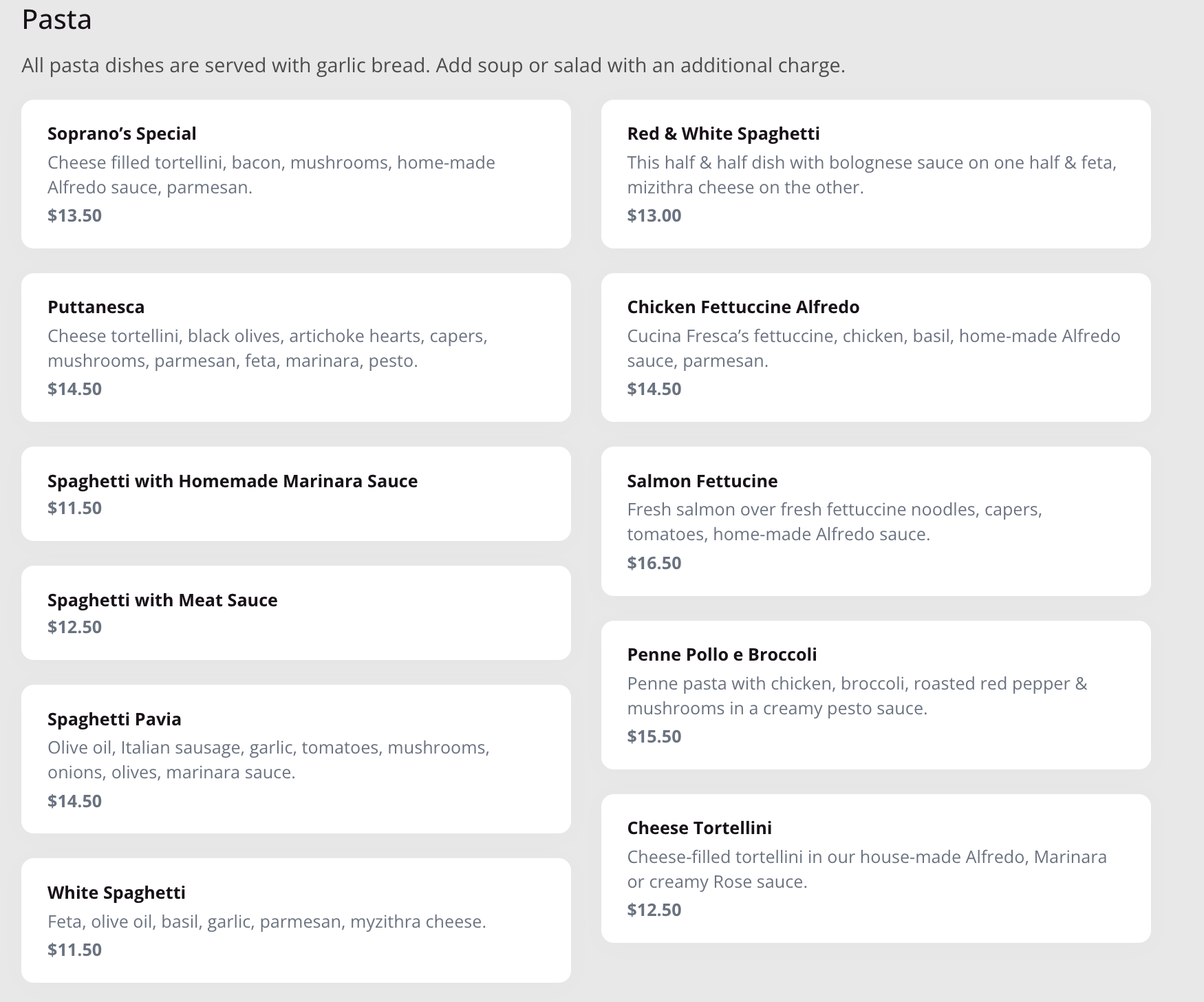This screenshot has height=1002, width=1204.
Task: Click the Puttanesca ingredients description
Action: (267, 348)
